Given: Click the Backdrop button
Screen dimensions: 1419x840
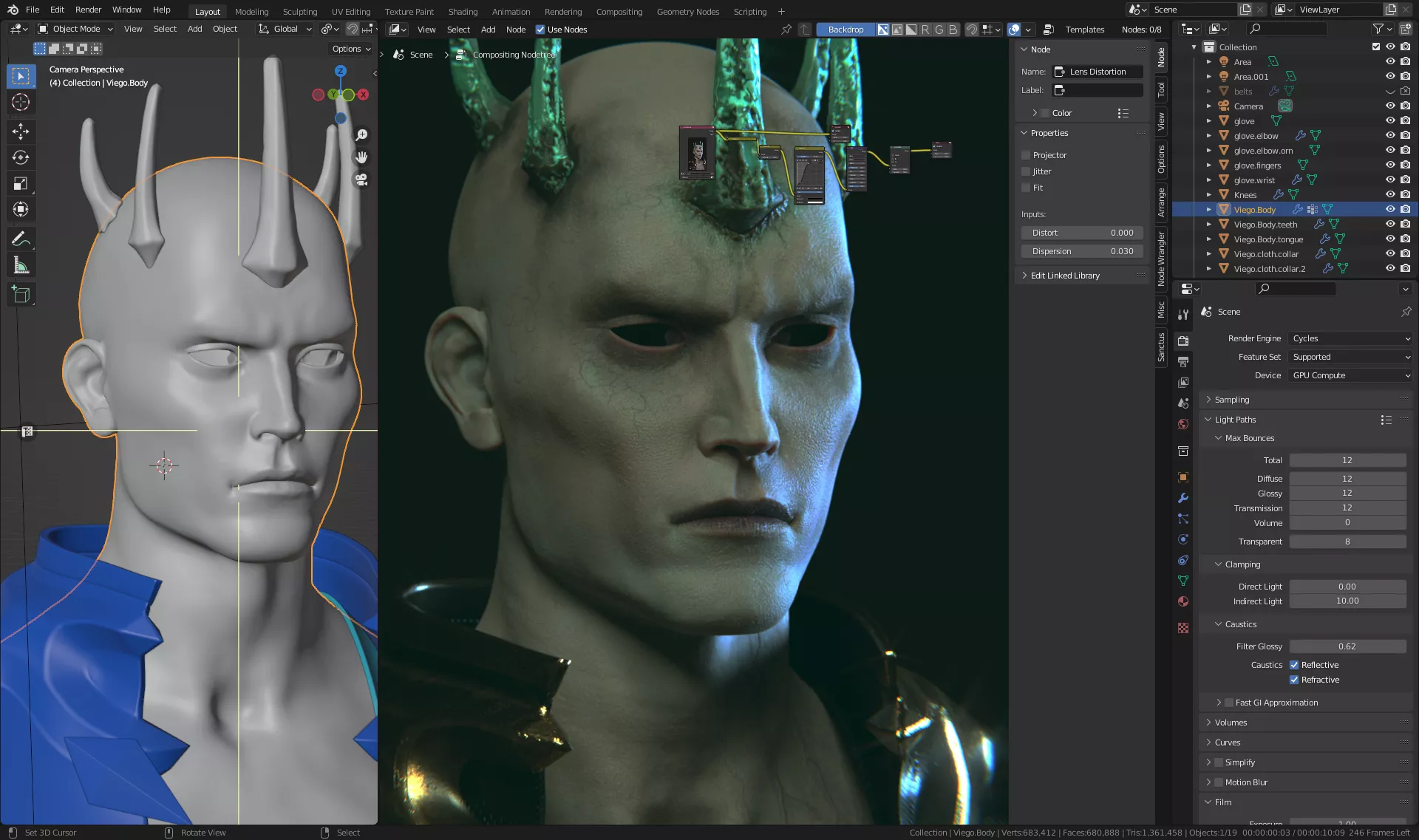Looking at the screenshot, I should pyautogui.click(x=845, y=30).
